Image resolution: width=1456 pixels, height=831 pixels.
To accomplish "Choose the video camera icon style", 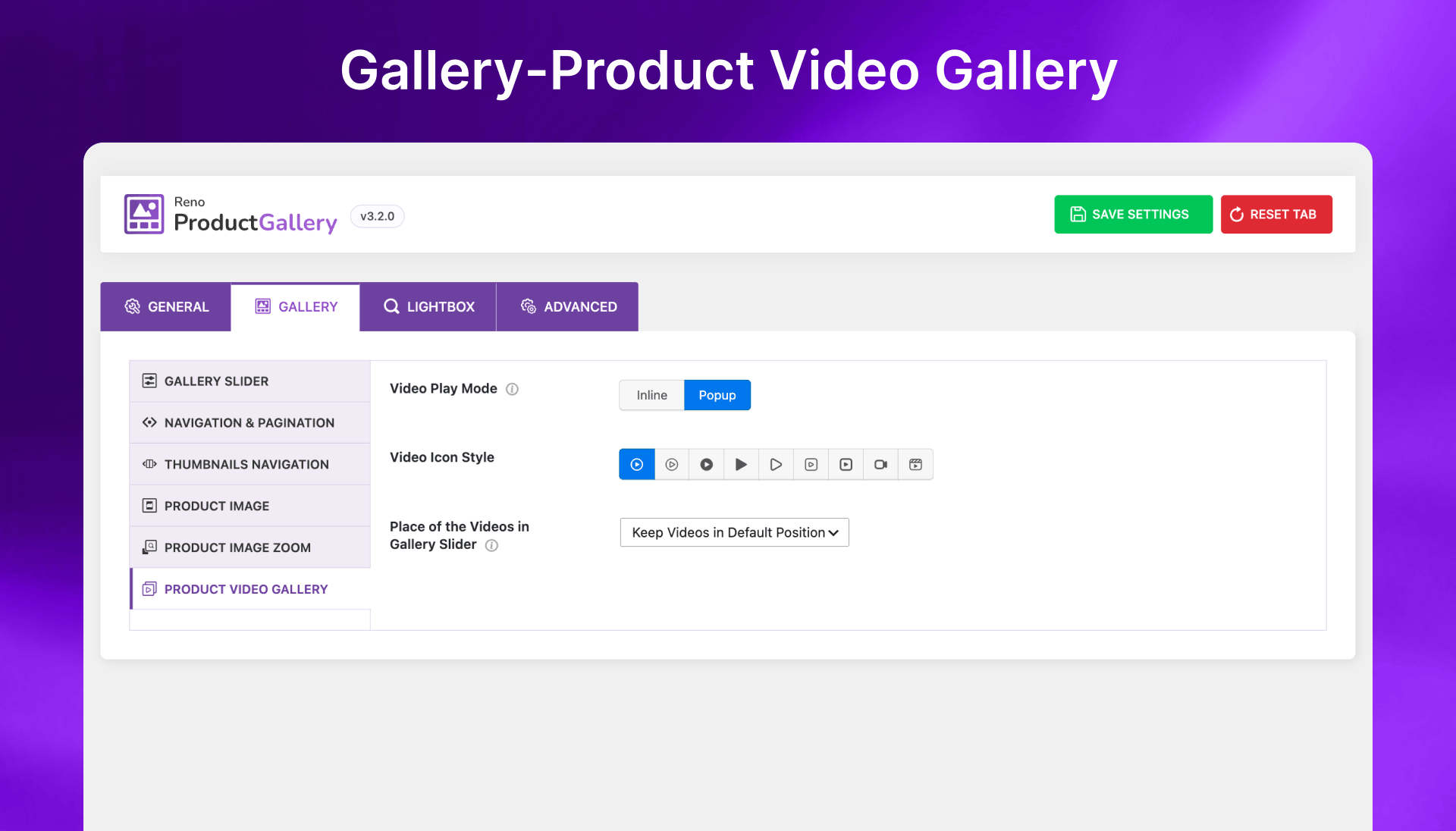I will [x=881, y=464].
